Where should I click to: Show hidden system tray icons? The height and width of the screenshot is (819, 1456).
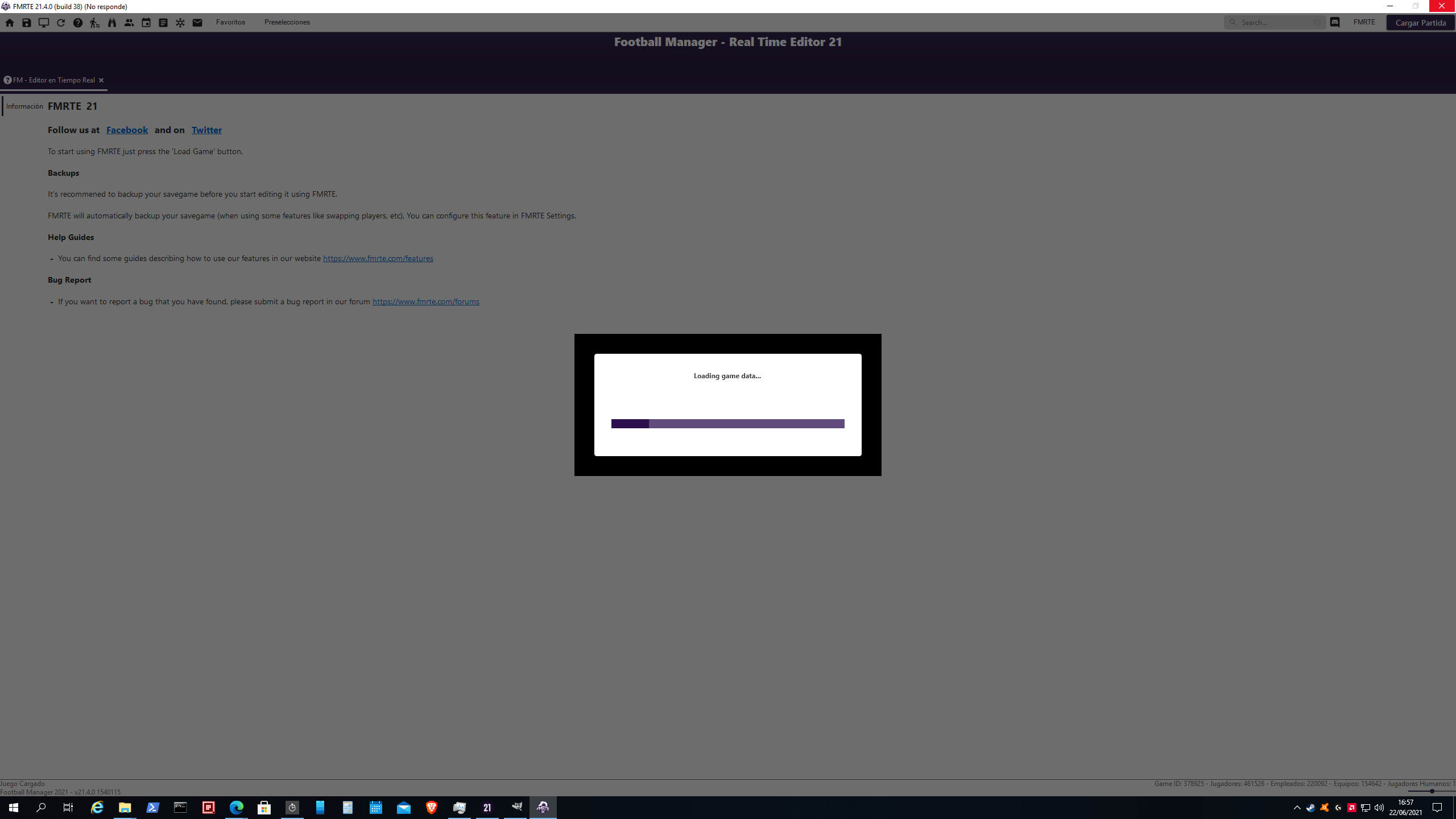click(x=1297, y=808)
